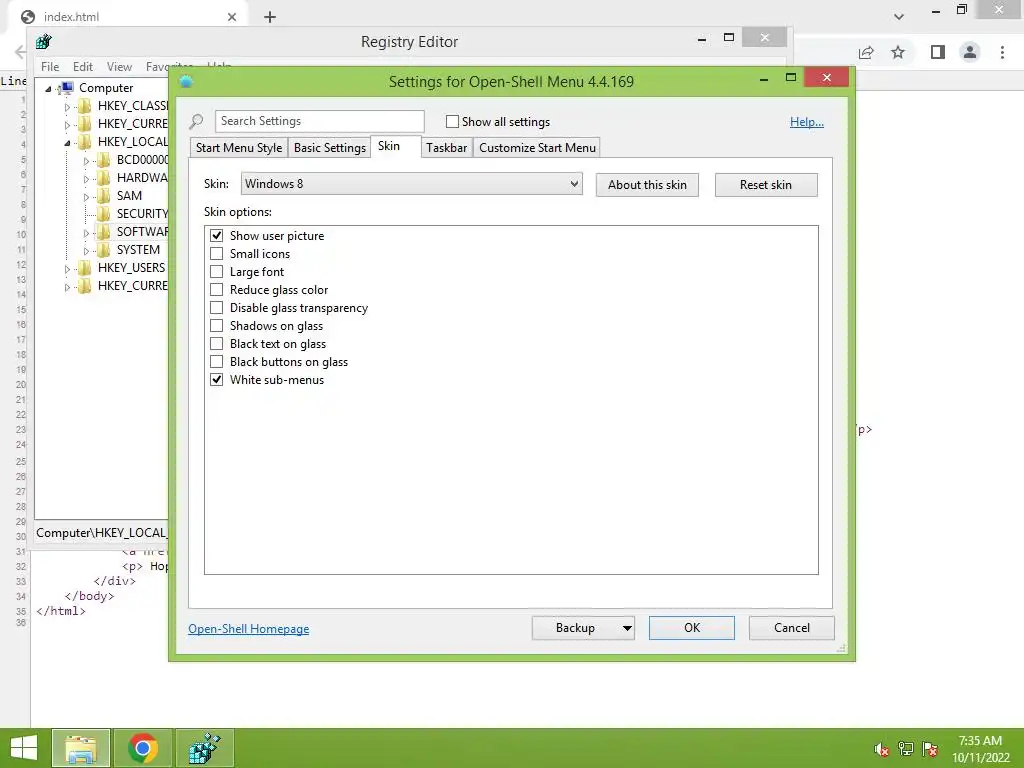Open Chrome profile avatar icon
The width and height of the screenshot is (1024, 768).
coord(970,52)
